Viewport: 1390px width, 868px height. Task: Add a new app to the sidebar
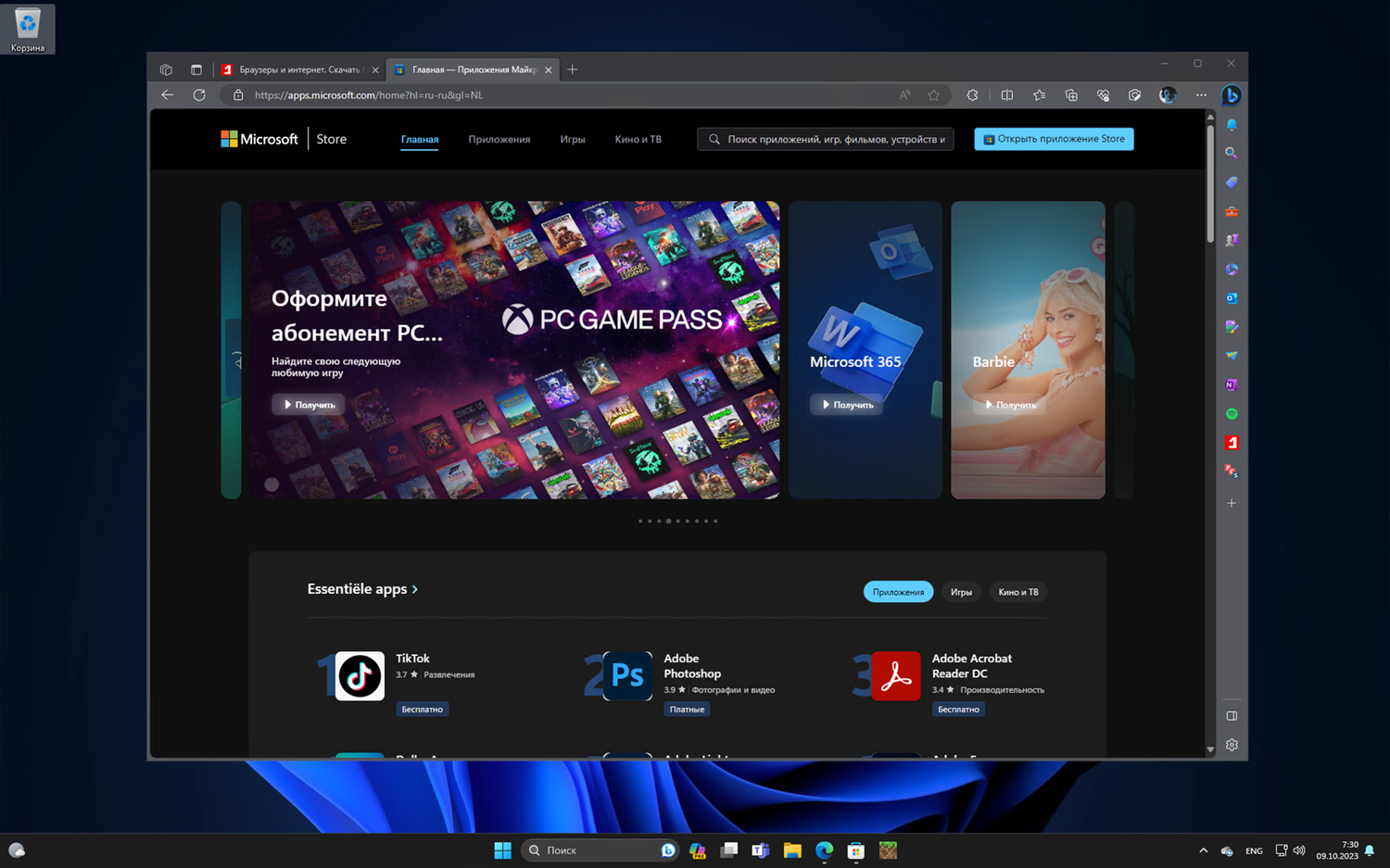tap(1232, 503)
